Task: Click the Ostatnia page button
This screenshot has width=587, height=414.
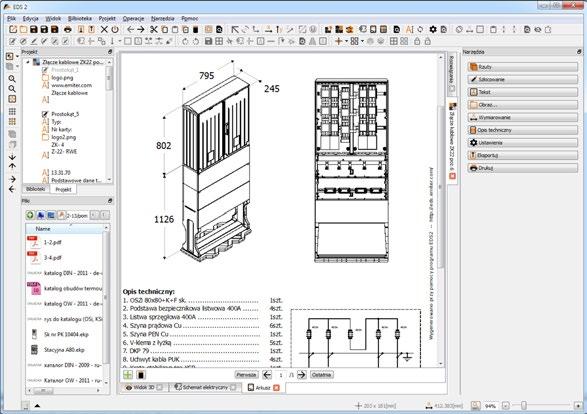Action: [322, 375]
